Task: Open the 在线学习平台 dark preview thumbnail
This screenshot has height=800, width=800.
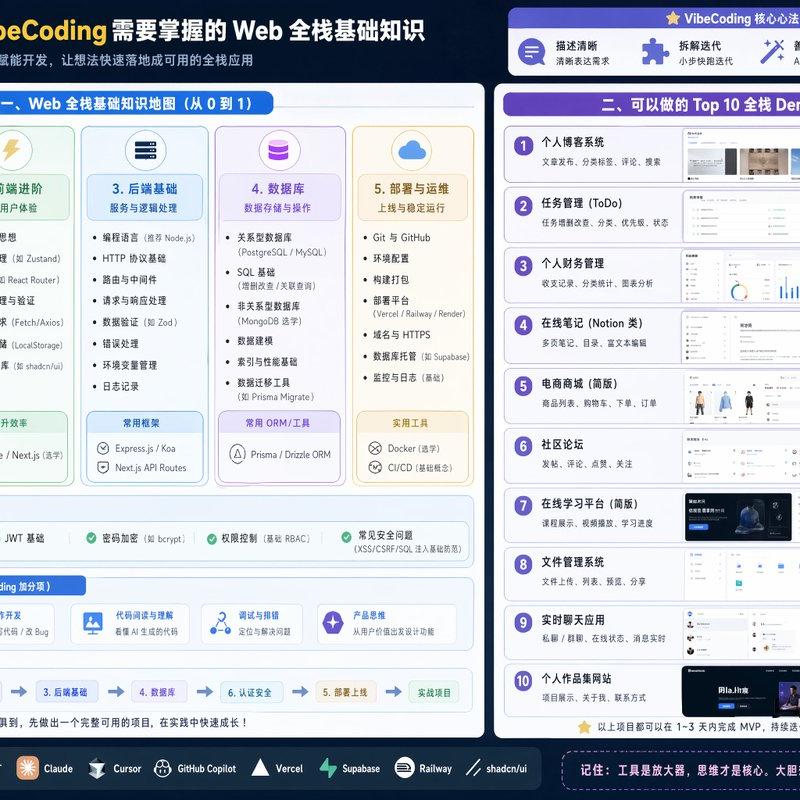Action: click(738, 516)
